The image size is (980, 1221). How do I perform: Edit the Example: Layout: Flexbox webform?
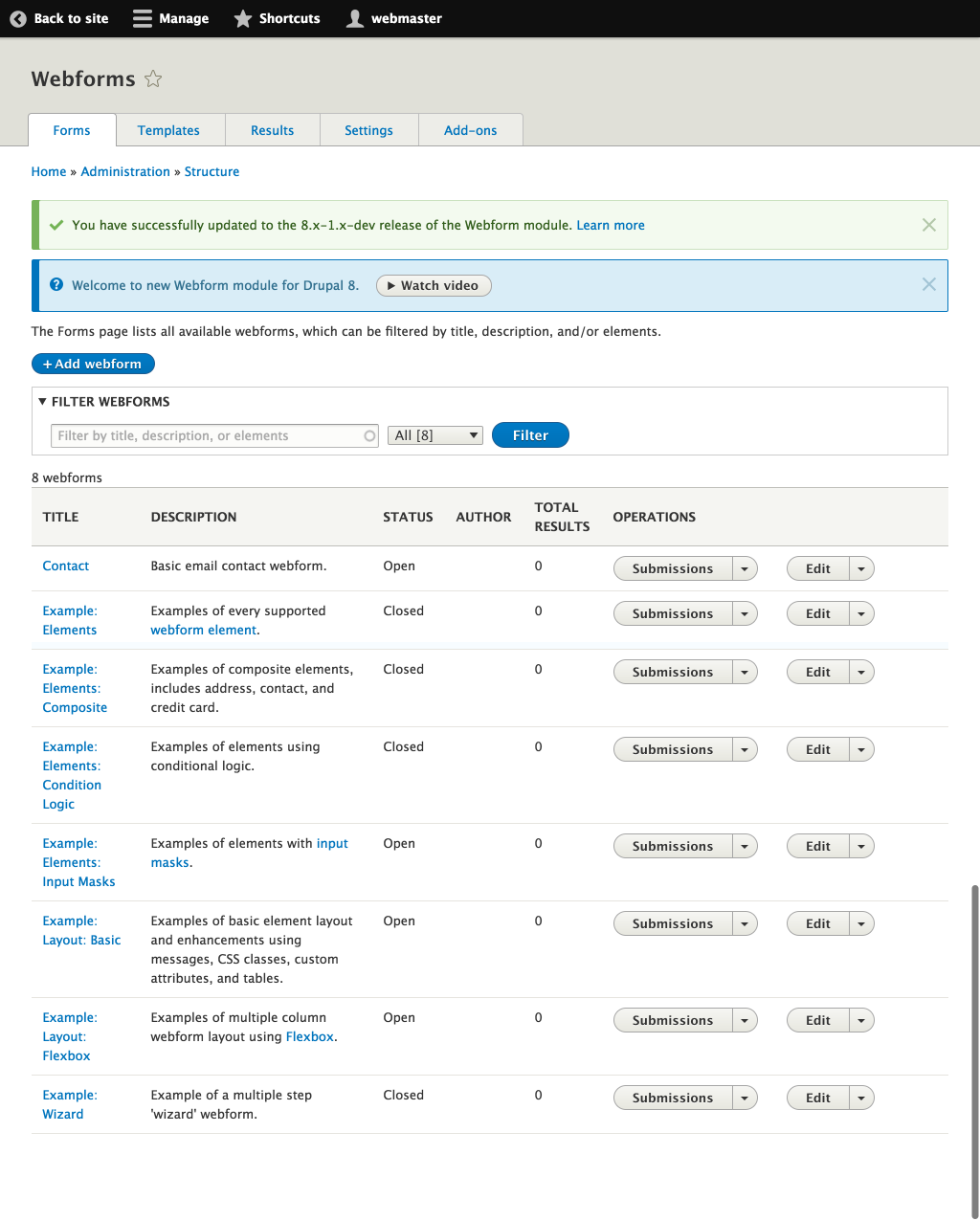click(x=818, y=1020)
